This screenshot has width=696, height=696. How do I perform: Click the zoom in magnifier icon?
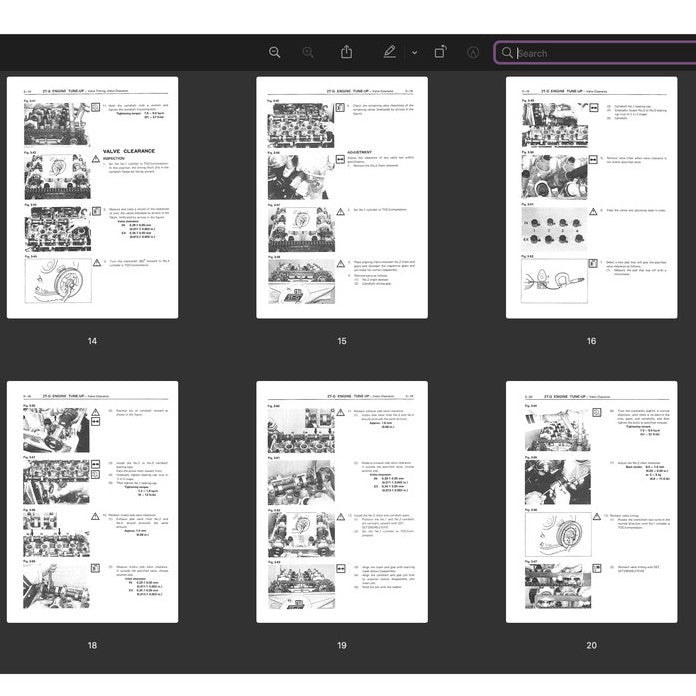(308, 52)
